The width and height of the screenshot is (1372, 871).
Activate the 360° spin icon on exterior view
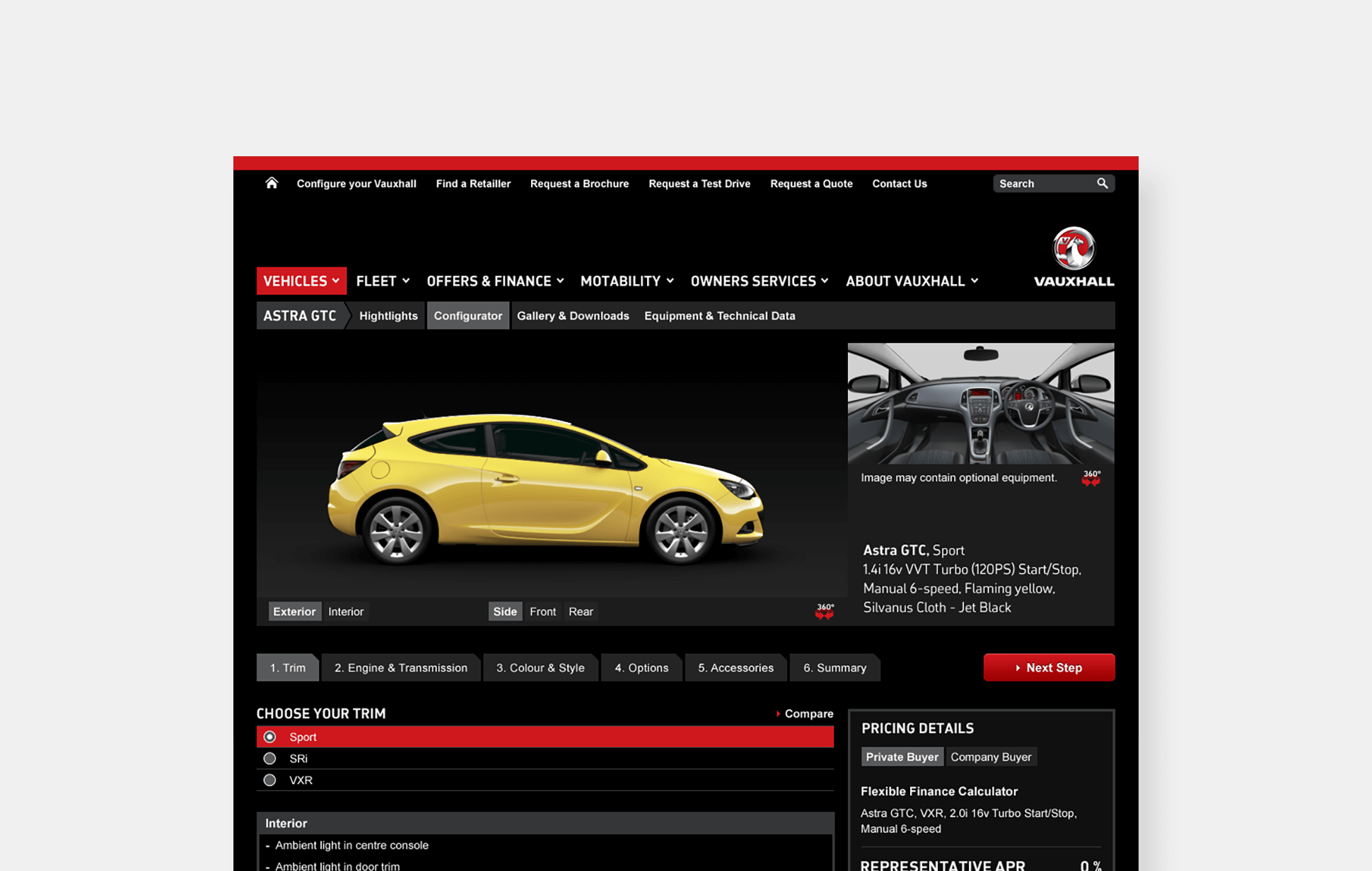(x=825, y=611)
